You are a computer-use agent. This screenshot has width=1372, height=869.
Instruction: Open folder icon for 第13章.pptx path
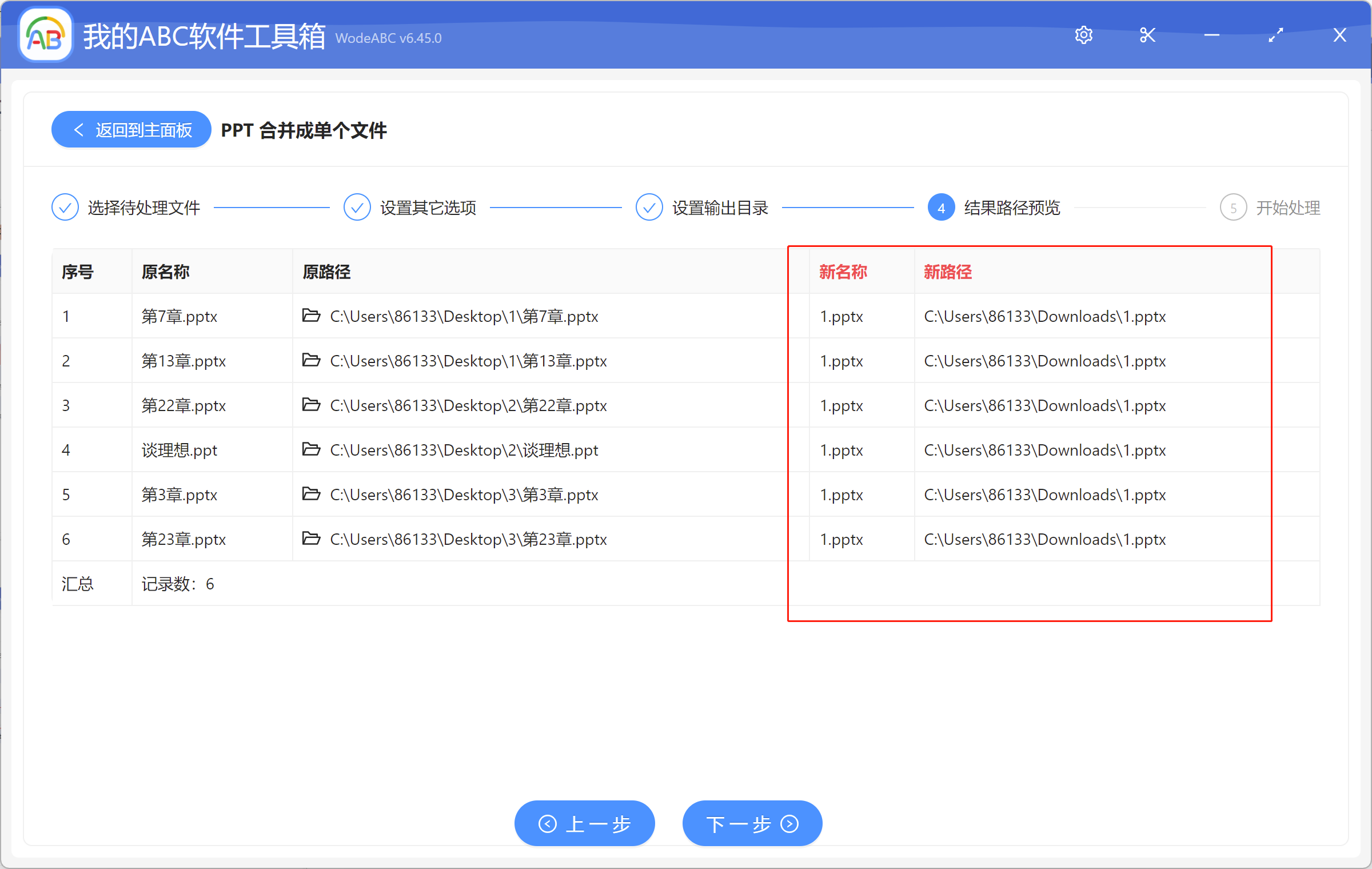pyautogui.click(x=311, y=360)
